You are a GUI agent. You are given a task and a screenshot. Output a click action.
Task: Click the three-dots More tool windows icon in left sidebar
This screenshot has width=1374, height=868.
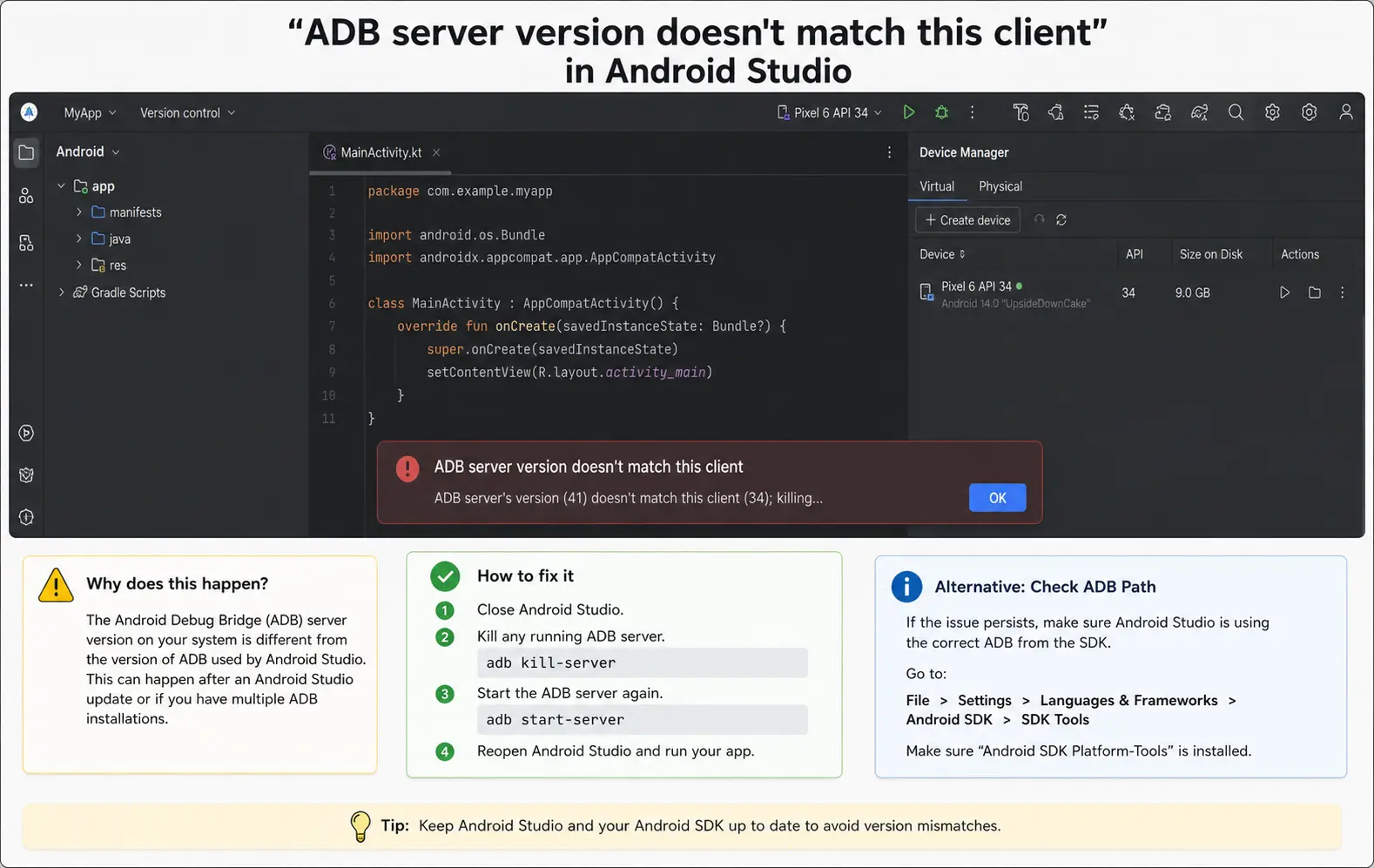point(26,286)
